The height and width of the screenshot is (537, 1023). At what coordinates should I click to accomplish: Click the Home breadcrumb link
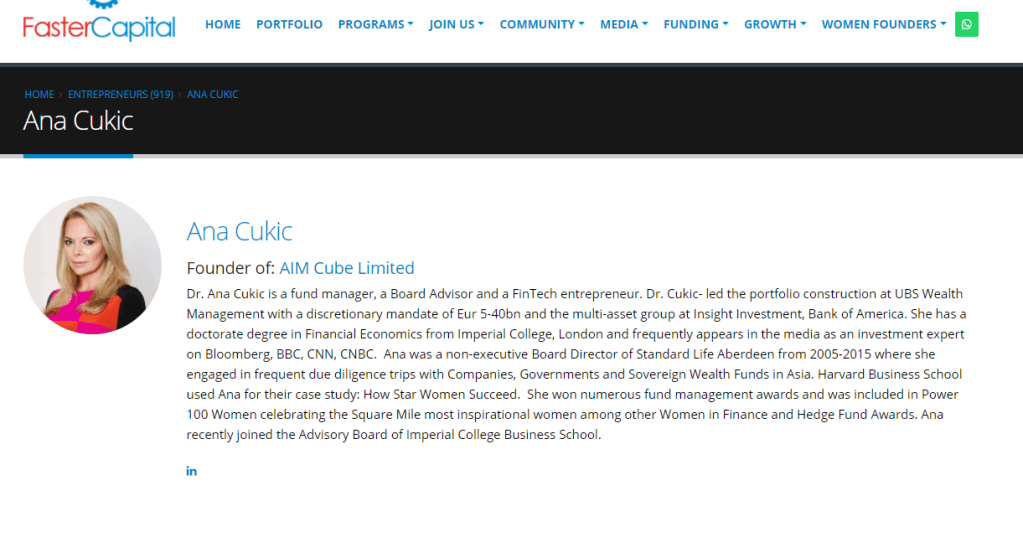tap(39, 94)
